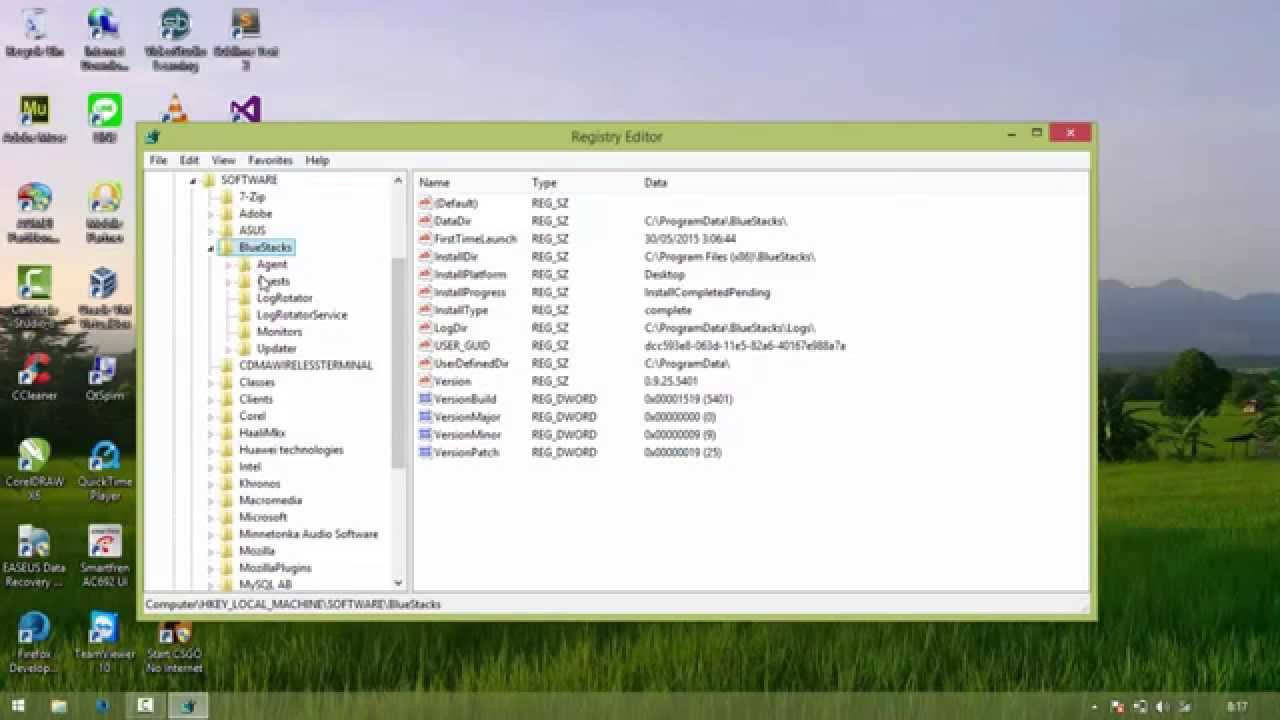
Task: Select the CorelDRAW X5 desktop icon
Action: click(35, 470)
